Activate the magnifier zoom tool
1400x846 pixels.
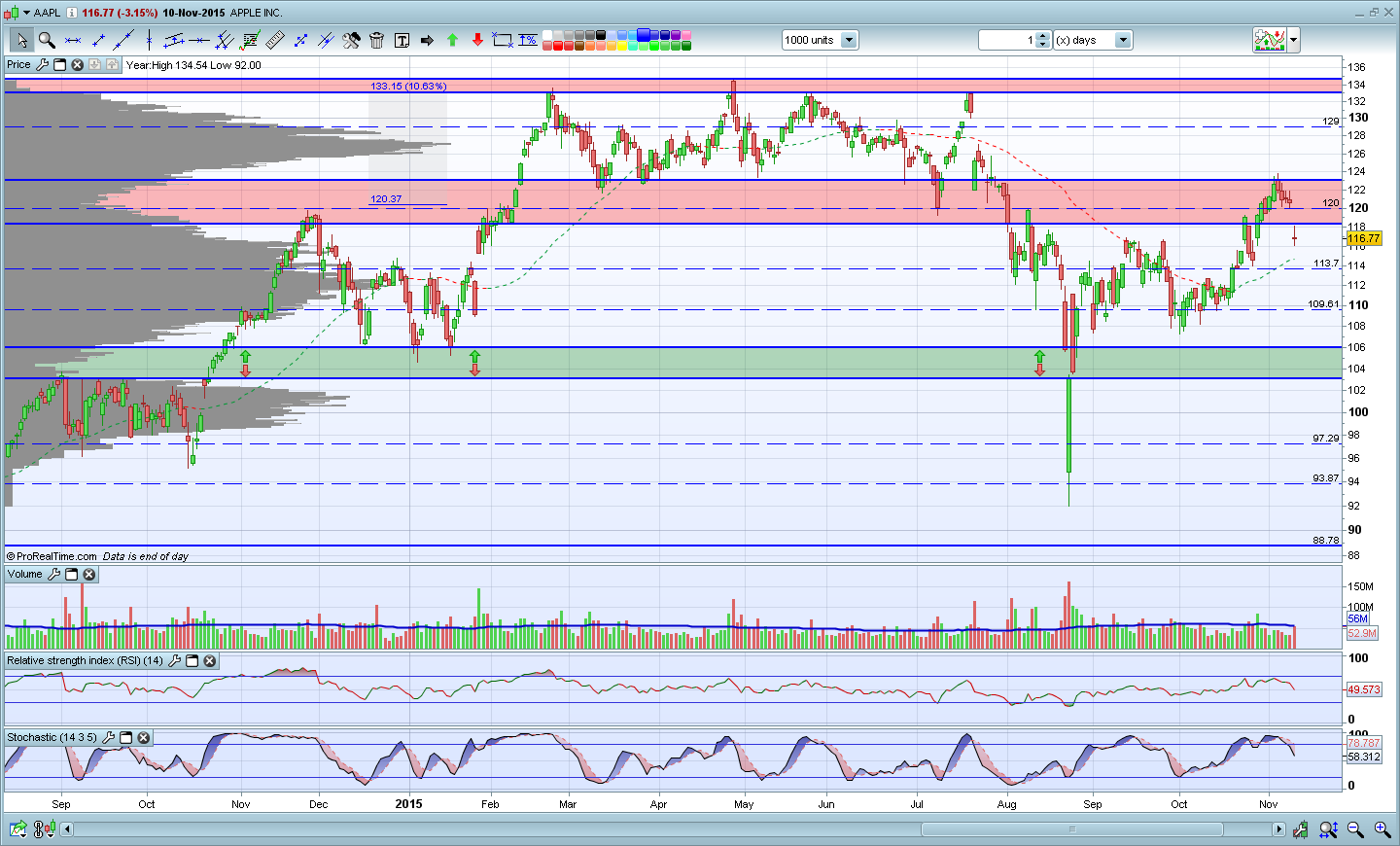pyautogui.click(x=47, y=40)
